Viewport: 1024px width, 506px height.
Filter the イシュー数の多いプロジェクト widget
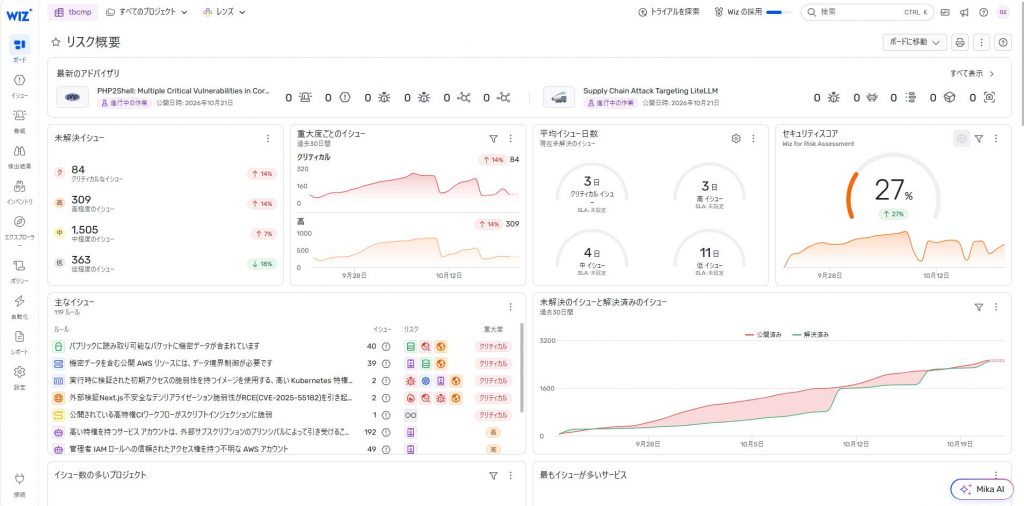pos(494,476)
